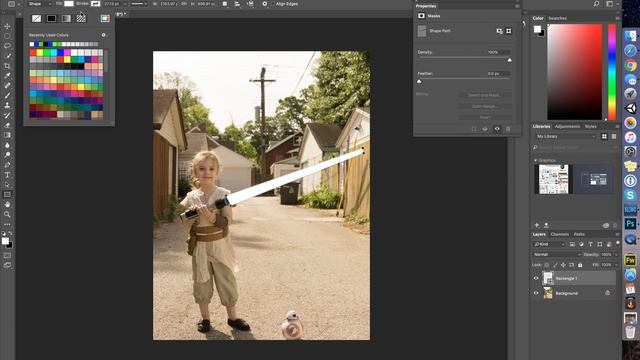Select the Crop tool
This screenshot has height=360, width=640.
point(7,66)
